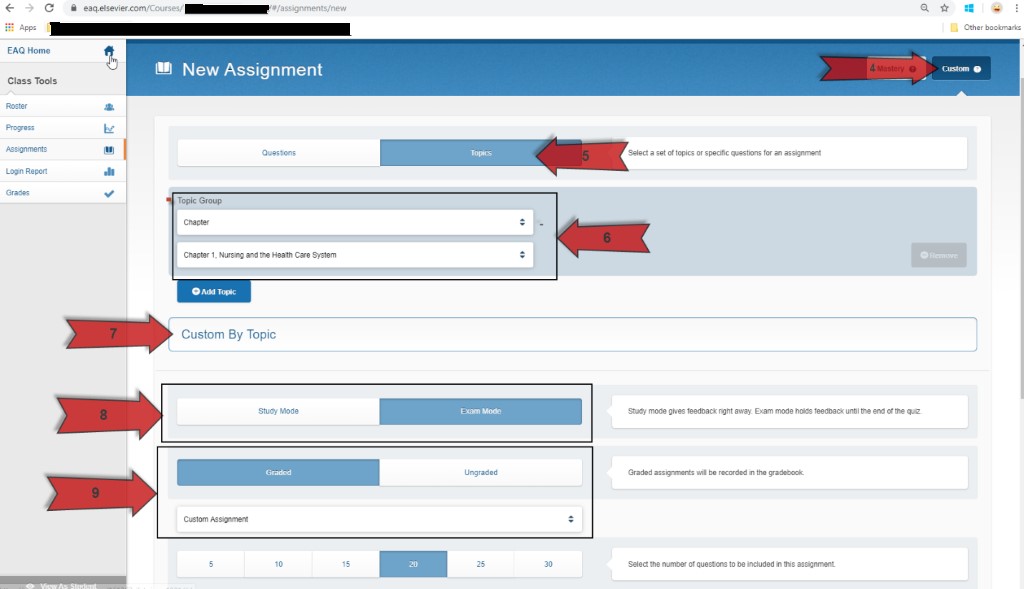Screen dimensions: 1024x589
Task: Click the Assignments book icon
Action: [x=110, y=149]
